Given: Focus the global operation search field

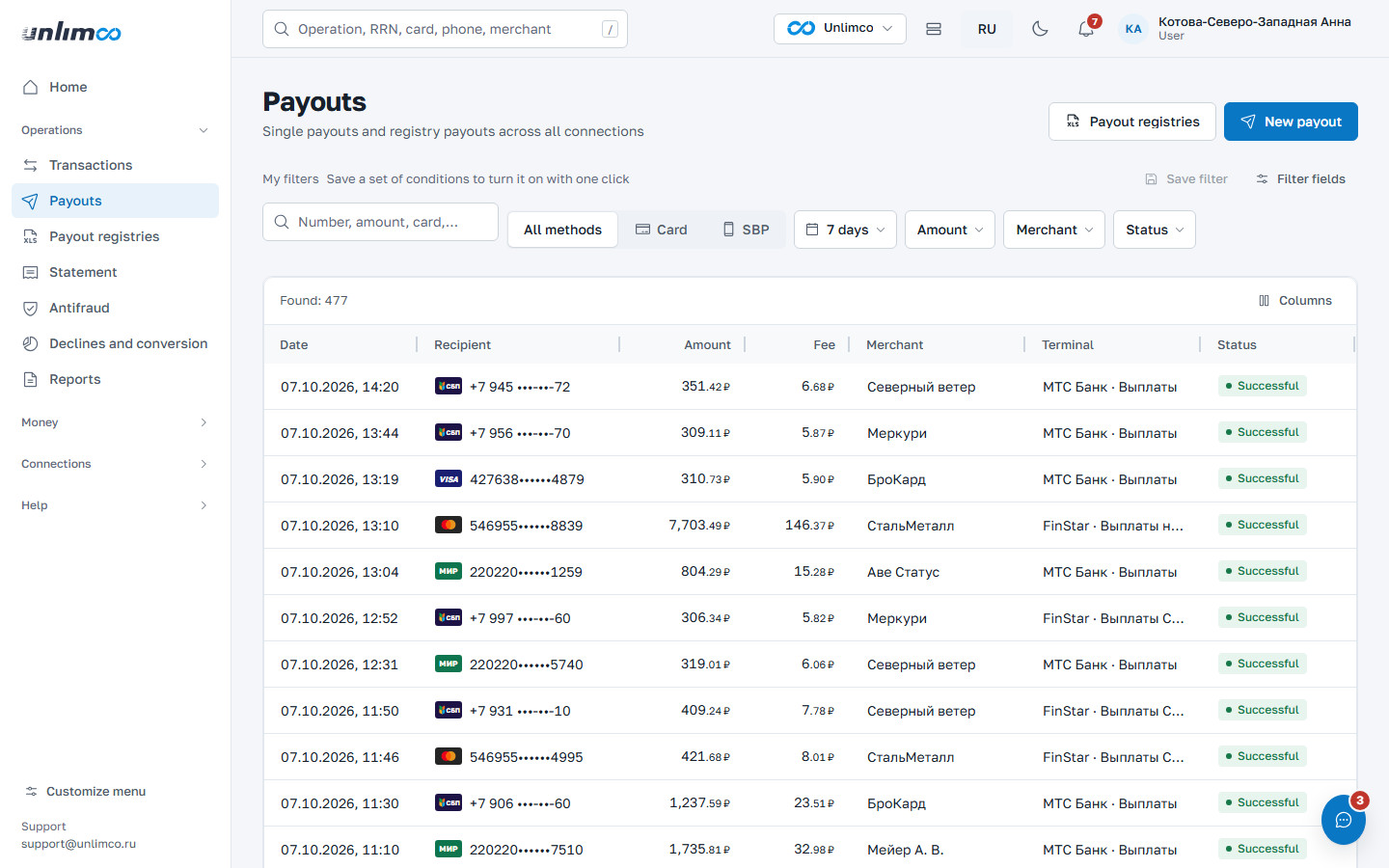Looking at the screenshot, I should coord(445,29).
